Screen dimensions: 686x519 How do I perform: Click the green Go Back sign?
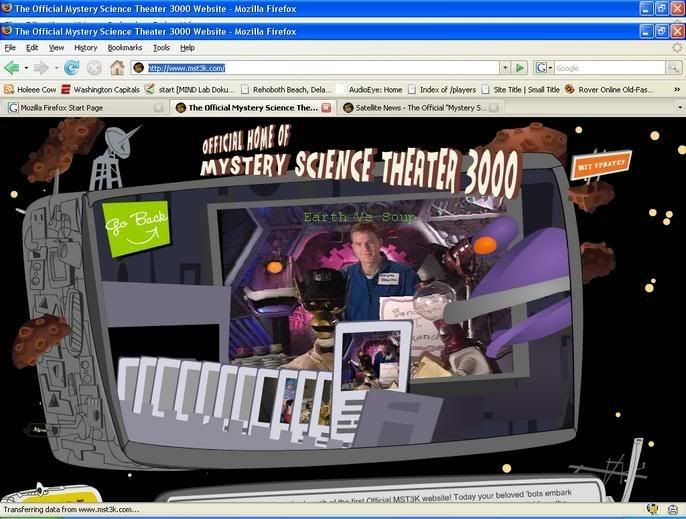pyautogui.click(x=136, y=227)
